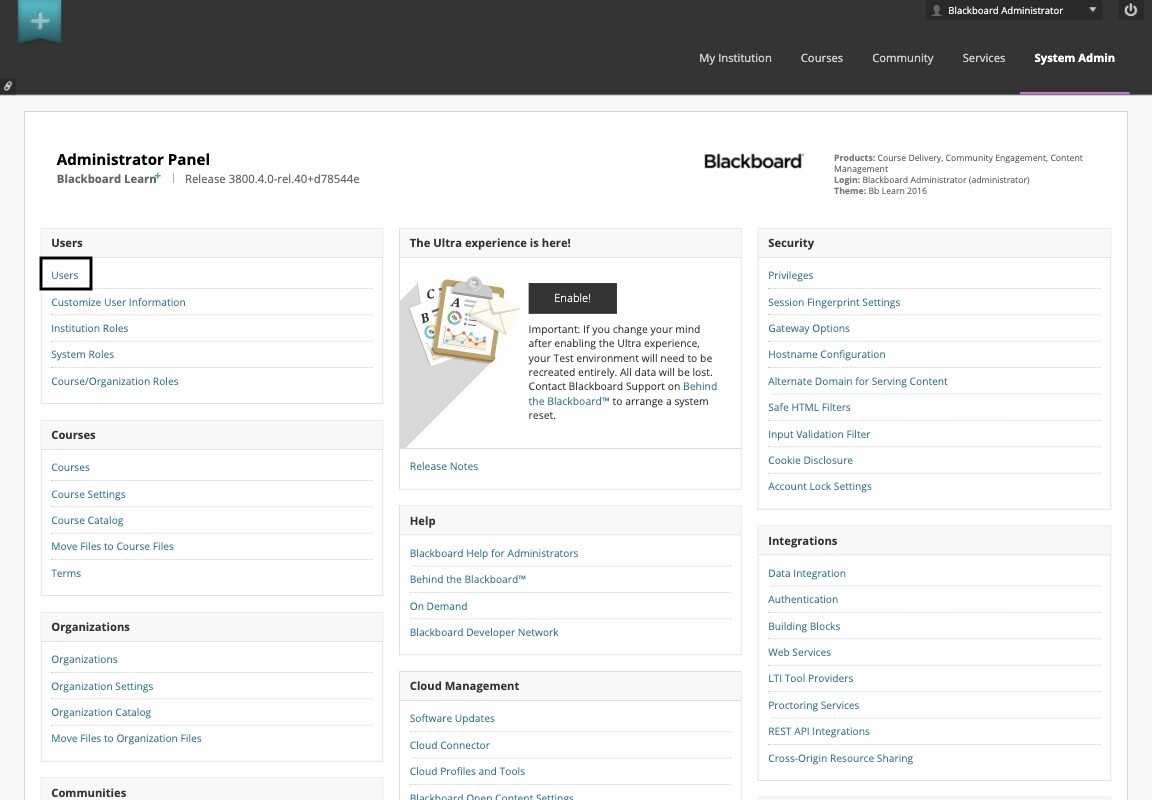Open the Services tab

pyautogui.click(x=984, y=58)
